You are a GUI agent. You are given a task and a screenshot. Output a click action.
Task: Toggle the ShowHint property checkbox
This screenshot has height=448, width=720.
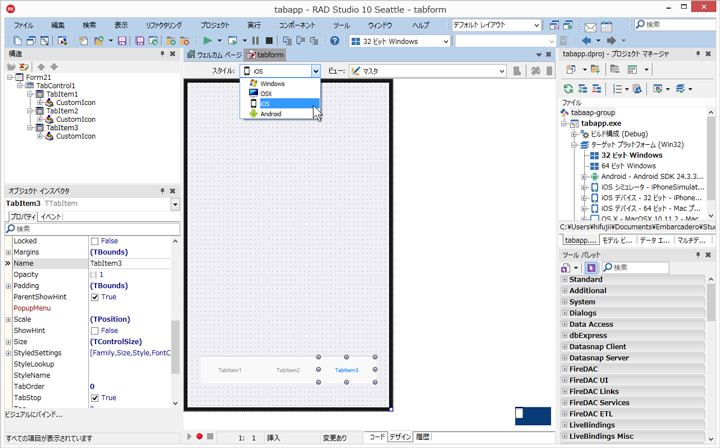click(x=95, y=330)
